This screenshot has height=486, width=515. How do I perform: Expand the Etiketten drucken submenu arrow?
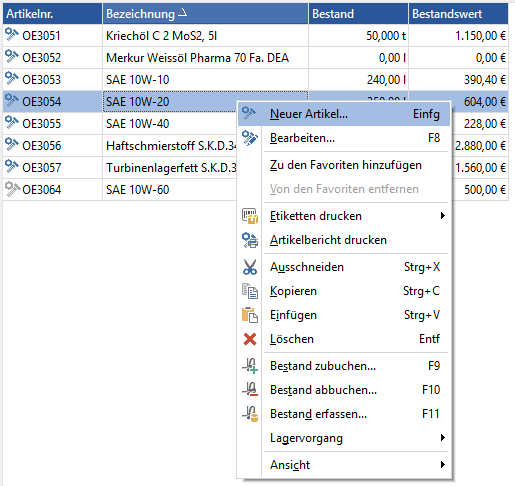tap(442, 216)
